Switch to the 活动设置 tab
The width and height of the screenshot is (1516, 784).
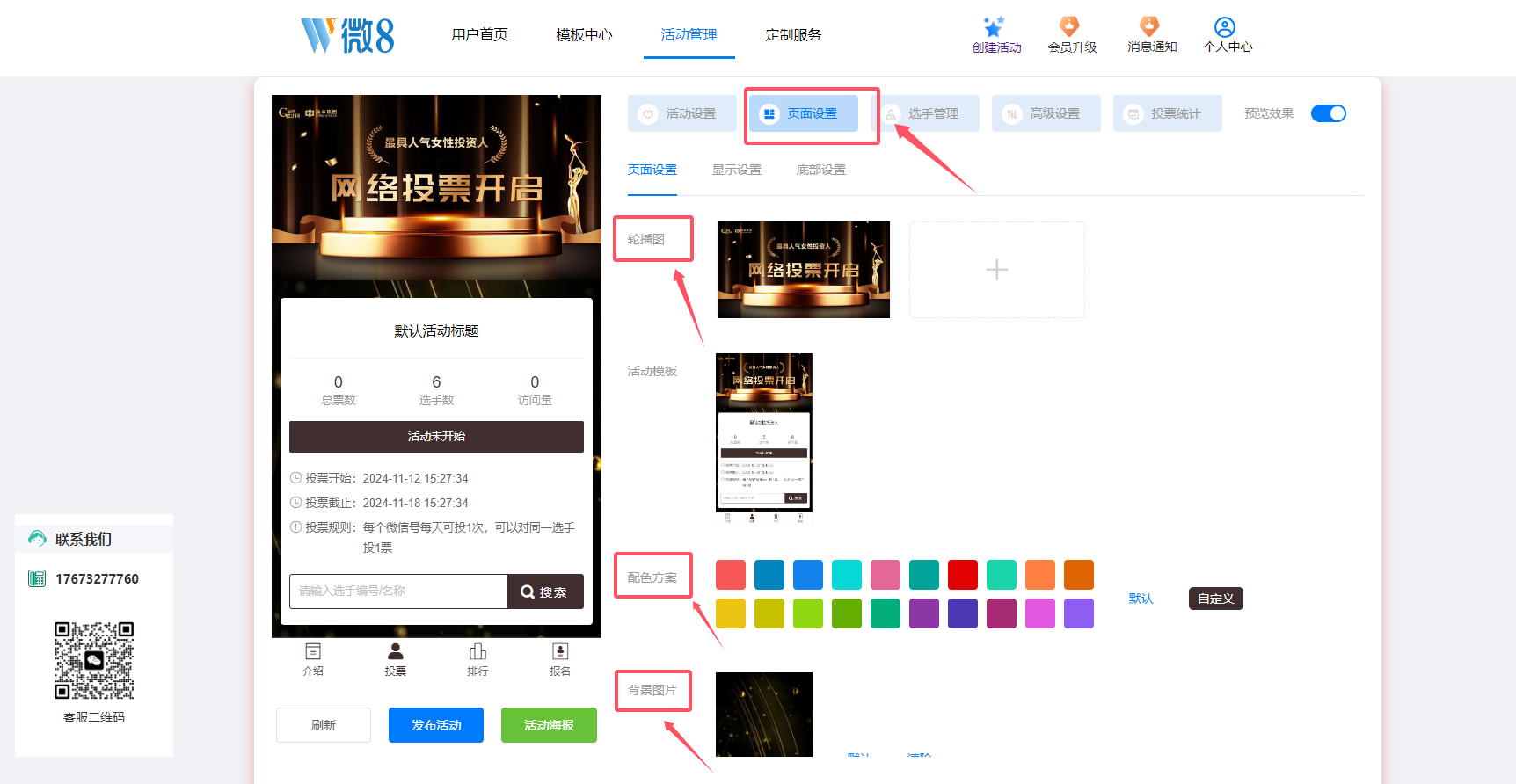682,113
